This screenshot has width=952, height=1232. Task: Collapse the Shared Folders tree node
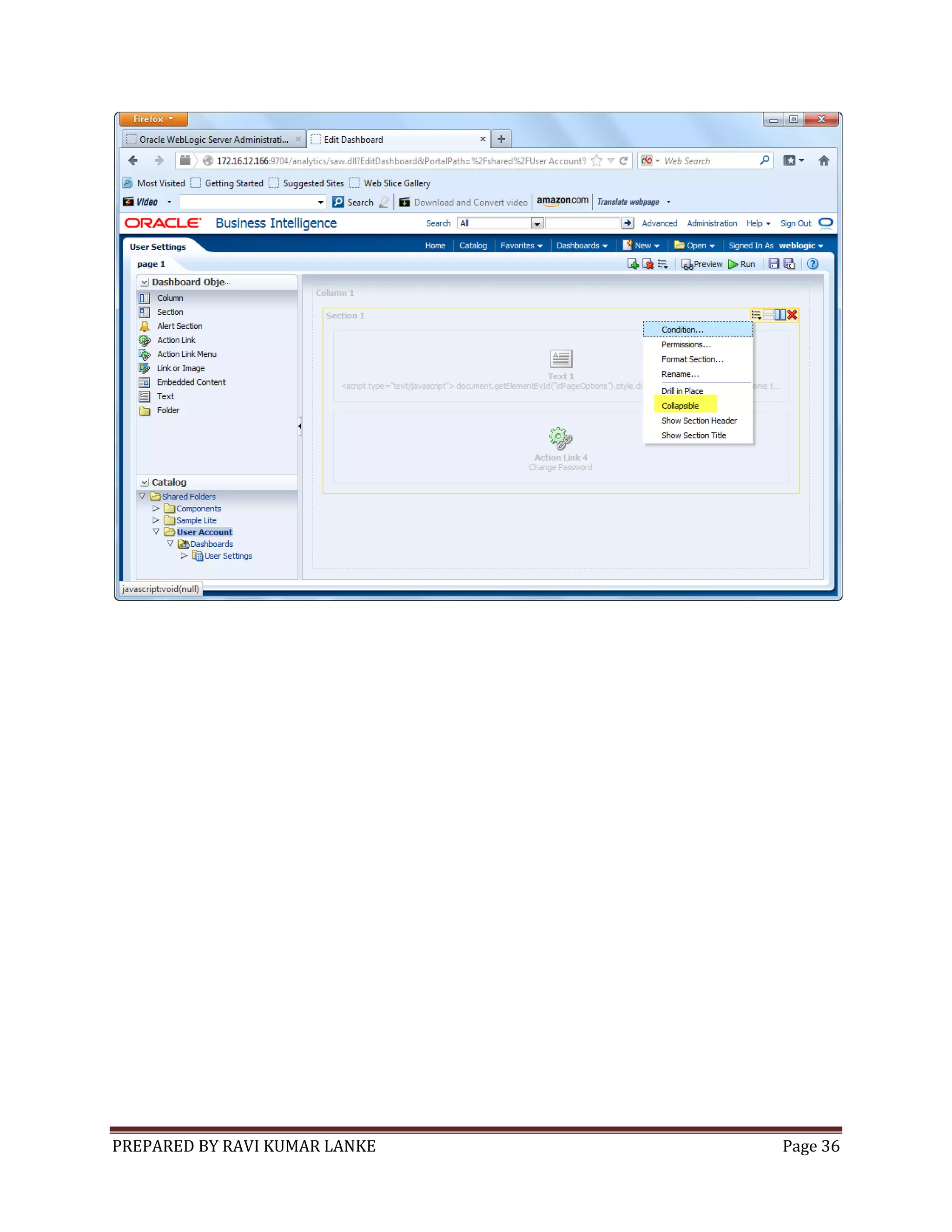(142, 497)
